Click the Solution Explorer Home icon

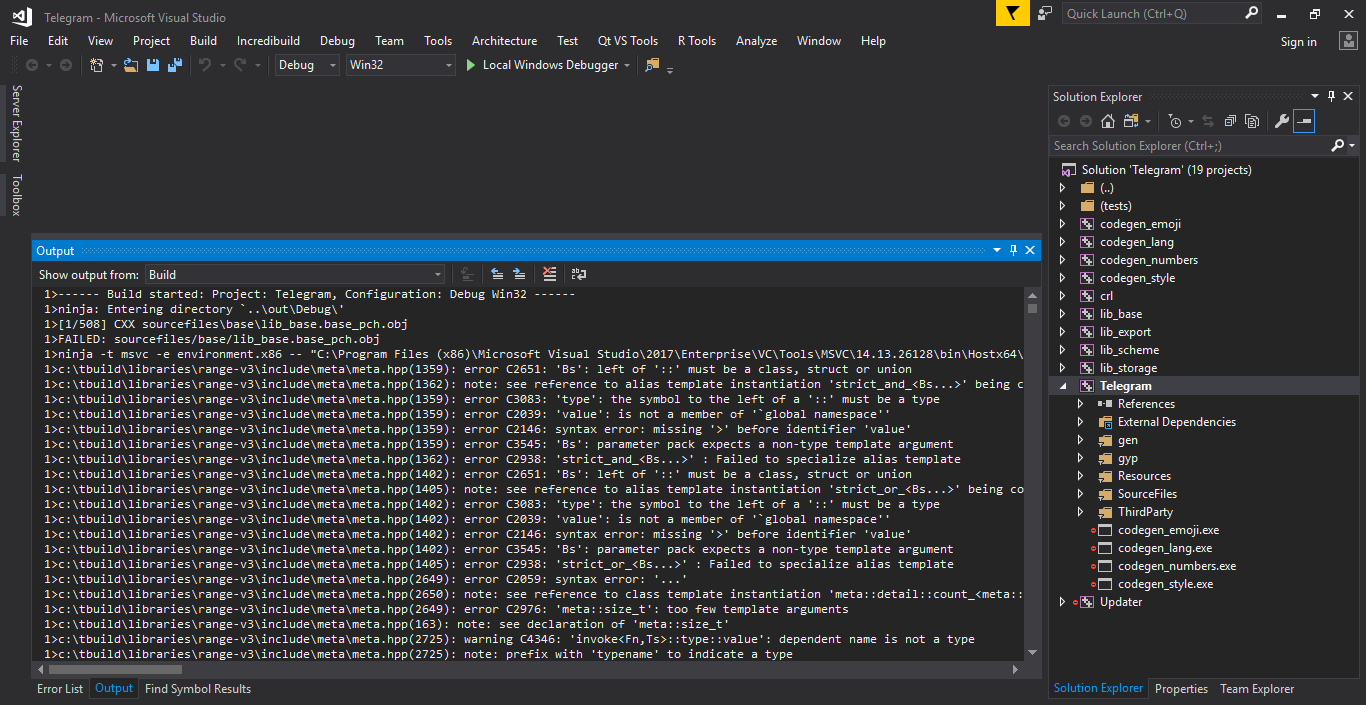pos(1107,121)
